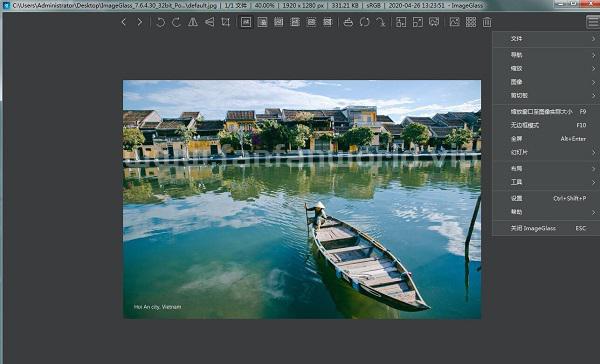Image resolution: width=600 pixels, height=364 pixels.
Task: Enable Scale to fit mode
Action: click(311, 22)
